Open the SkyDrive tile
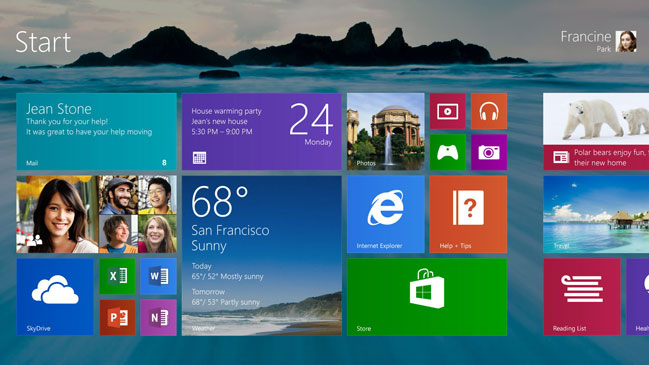Viewport: 649px width, 365px height. (55, 297)
